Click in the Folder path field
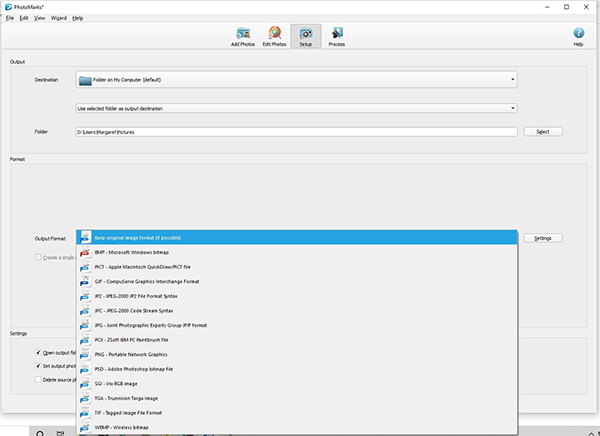Image resolution: width=600 pixels, height=436 pixels. click(297, 132)
